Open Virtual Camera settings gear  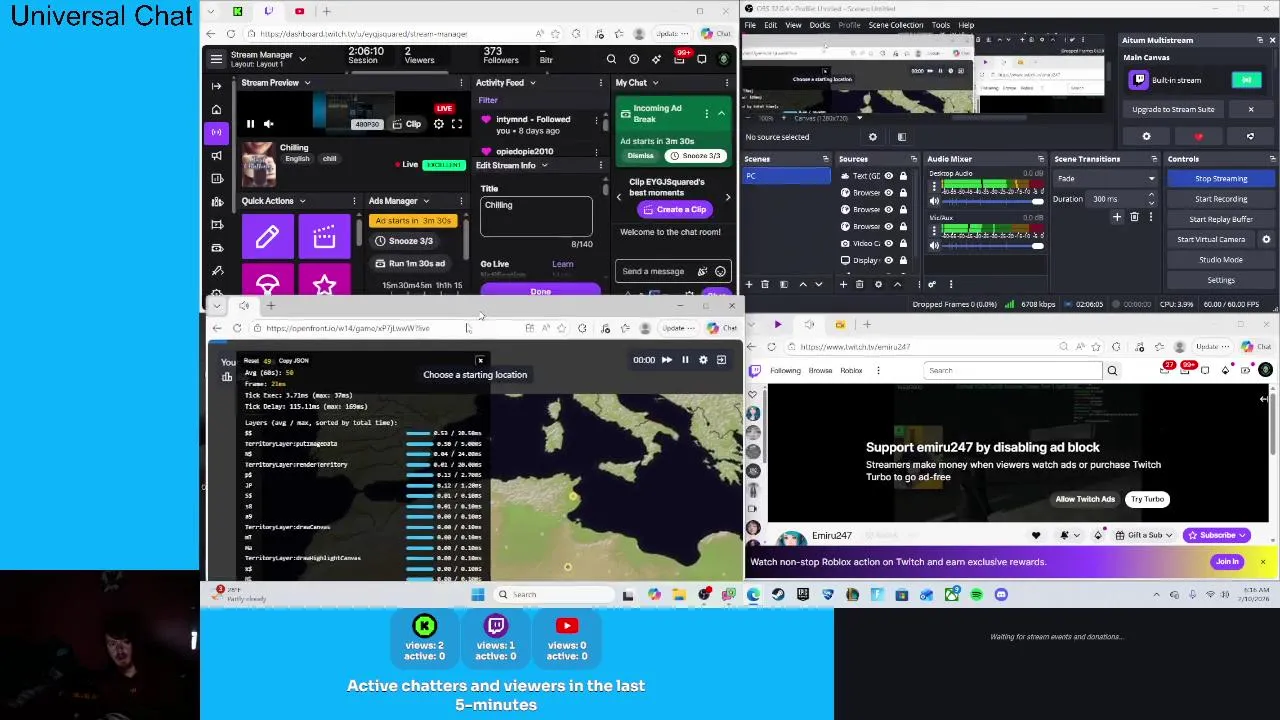pyautogui.click(x=1266, y=239)
